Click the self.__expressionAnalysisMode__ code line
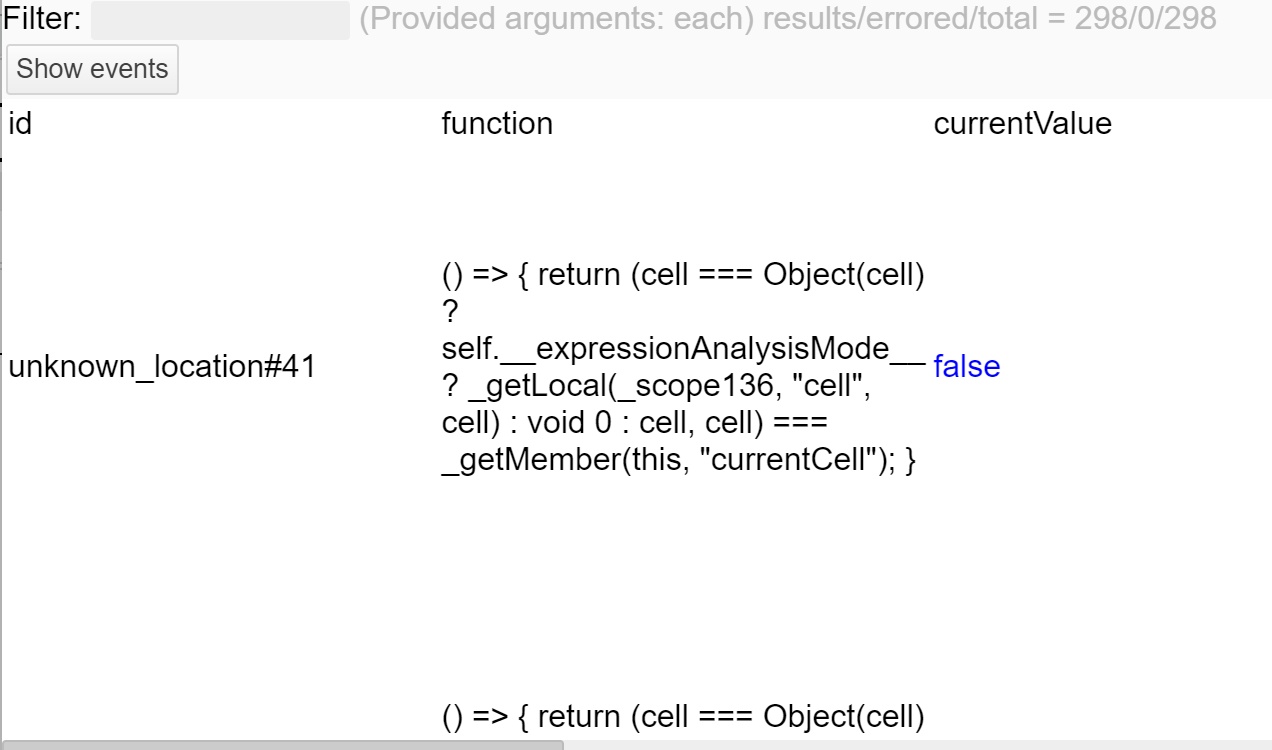This screenshot has height=750, width=1272. tap(665, 349)
